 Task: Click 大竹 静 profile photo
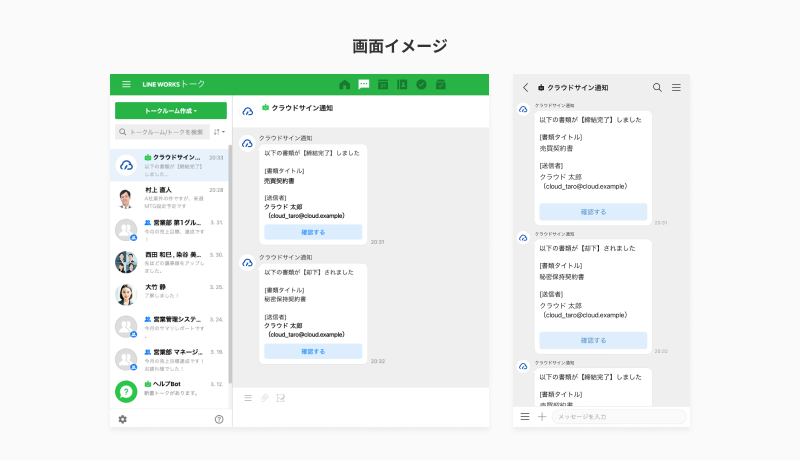pyautogui.click(x=126, y=294)
